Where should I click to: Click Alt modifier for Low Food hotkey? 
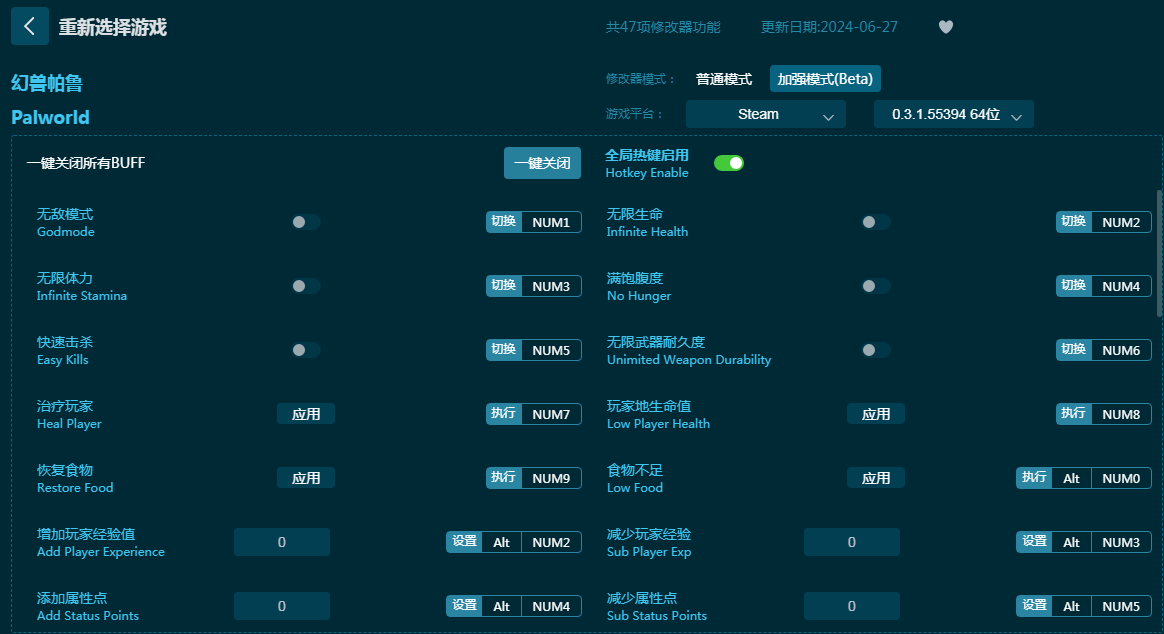(x=1071, y=478)
